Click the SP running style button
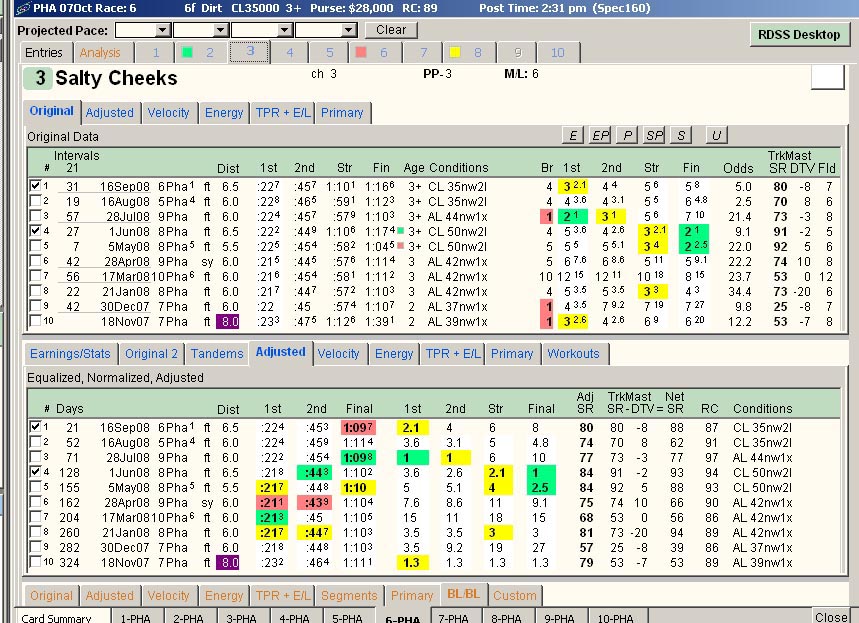 654,135
